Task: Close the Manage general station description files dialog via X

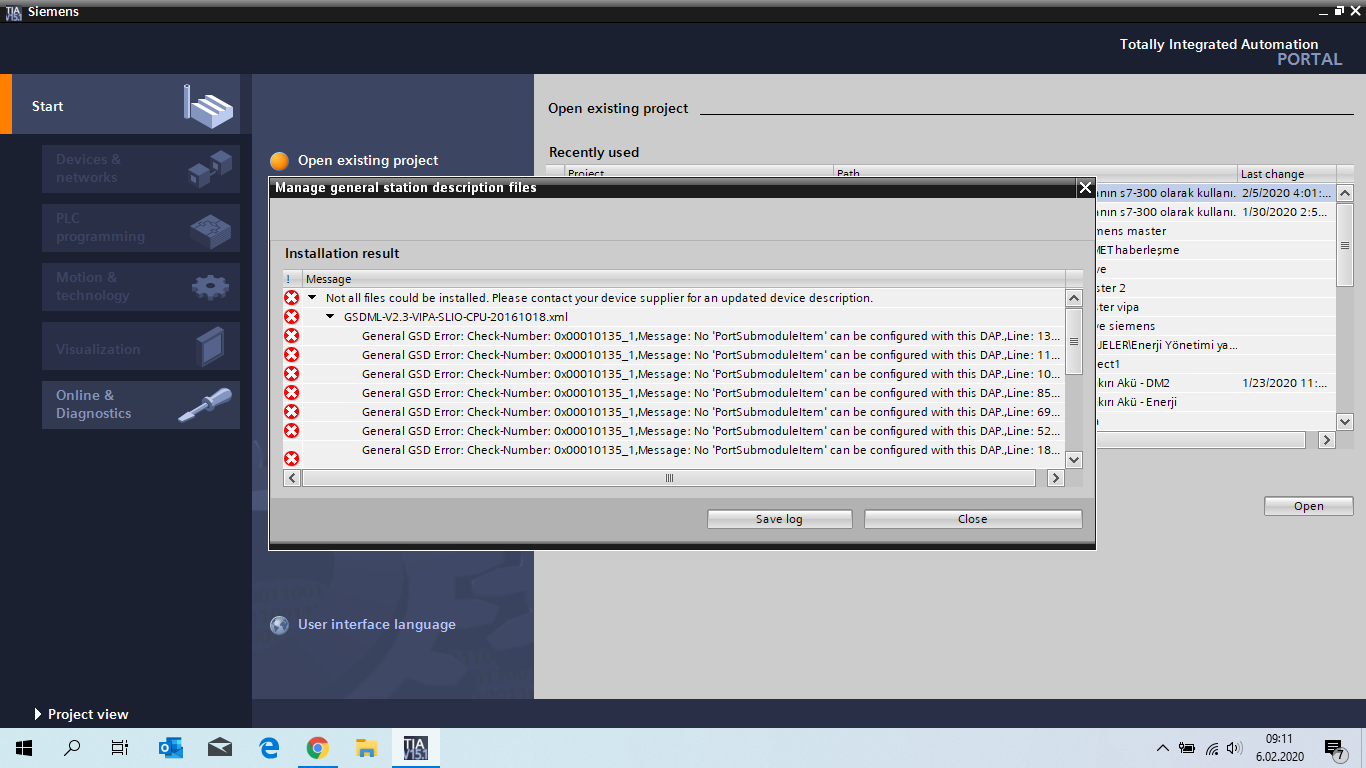Action: pyautogui.click(x=1085, y=187)
